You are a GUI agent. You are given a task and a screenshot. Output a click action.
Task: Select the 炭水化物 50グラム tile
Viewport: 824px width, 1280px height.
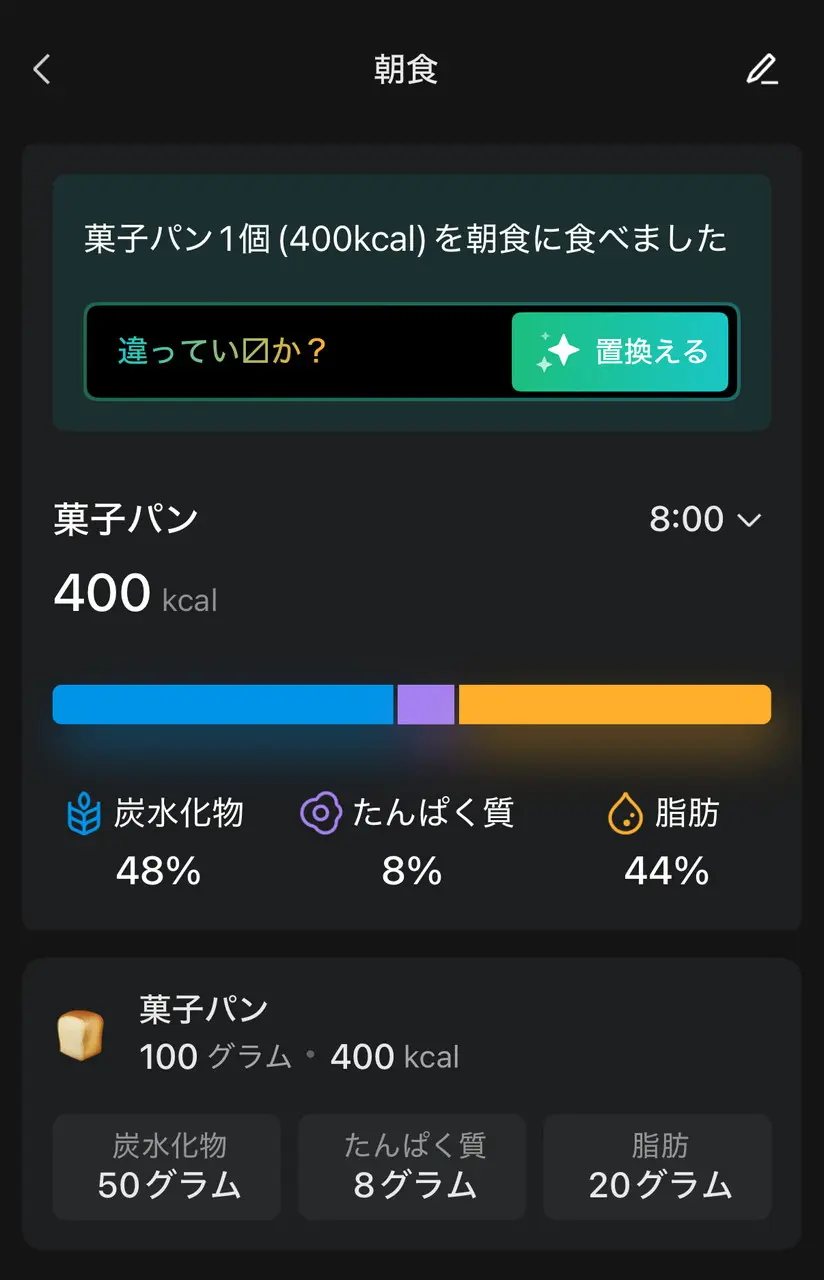click(167, 1167)
